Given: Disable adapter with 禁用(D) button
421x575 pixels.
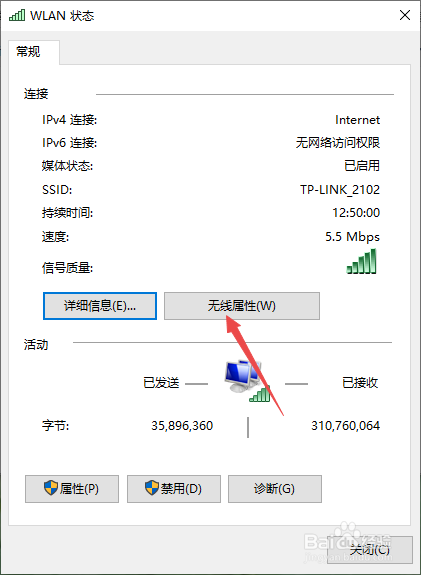Looking at the screenshot, I should click(174, 489).
